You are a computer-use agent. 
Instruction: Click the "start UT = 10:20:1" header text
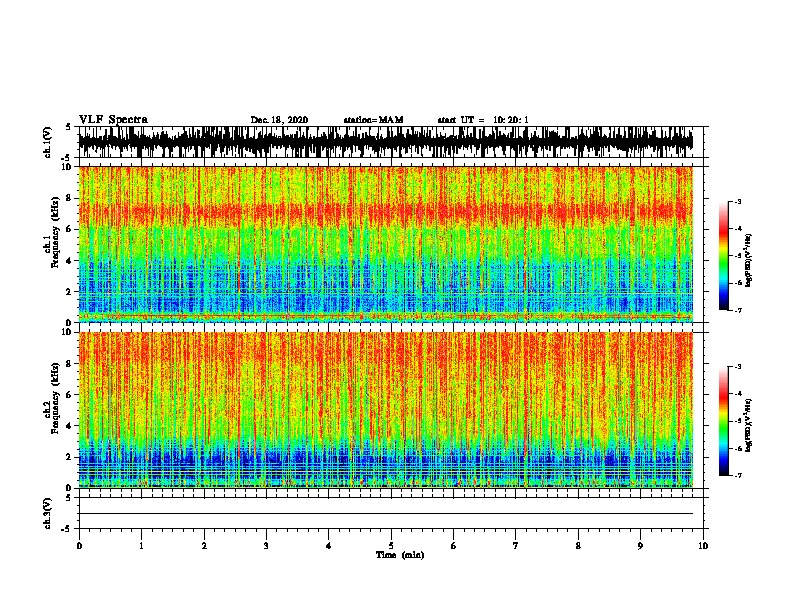point(483,120)
